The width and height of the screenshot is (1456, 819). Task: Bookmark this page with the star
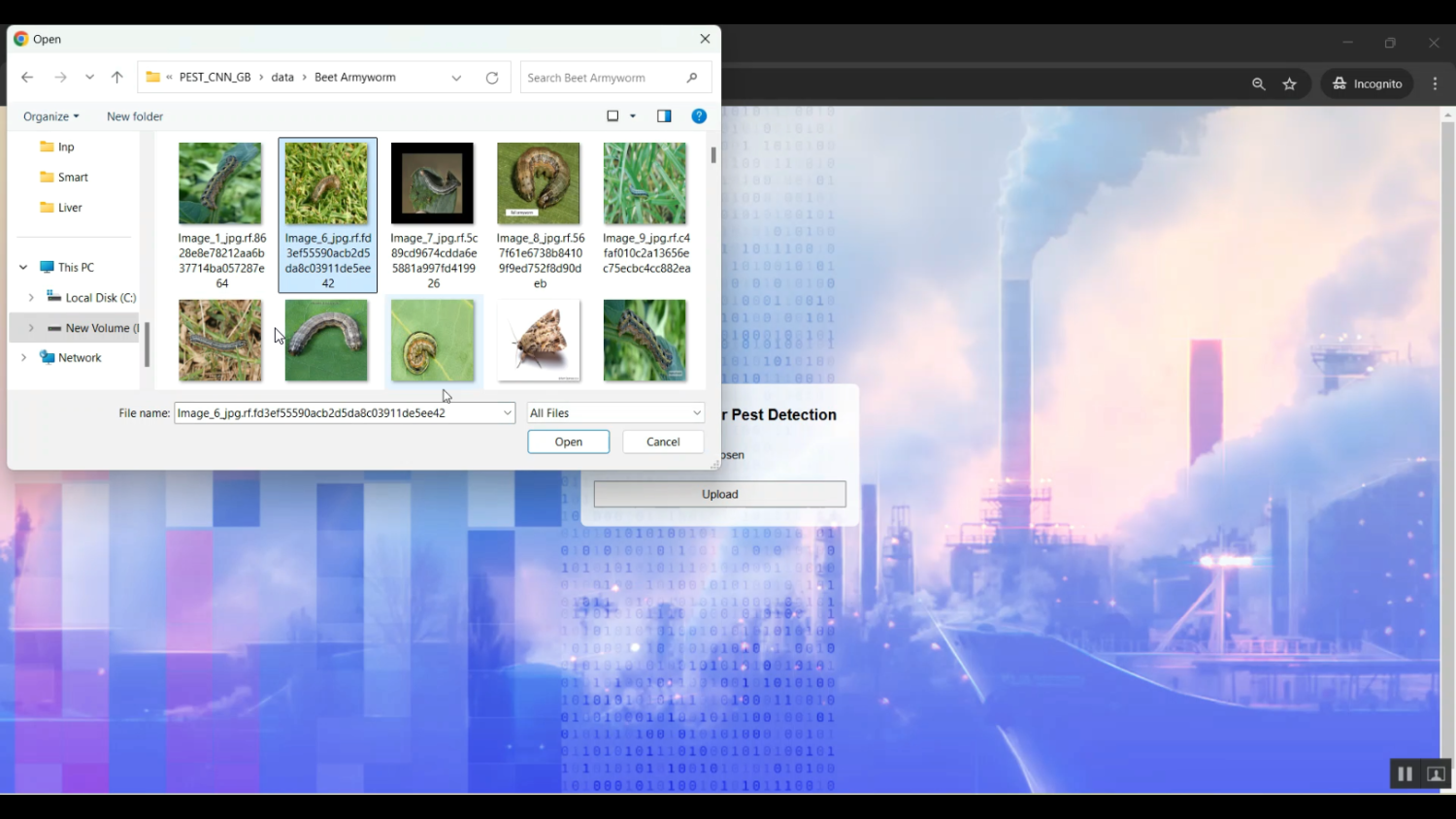coord(1289,84)
